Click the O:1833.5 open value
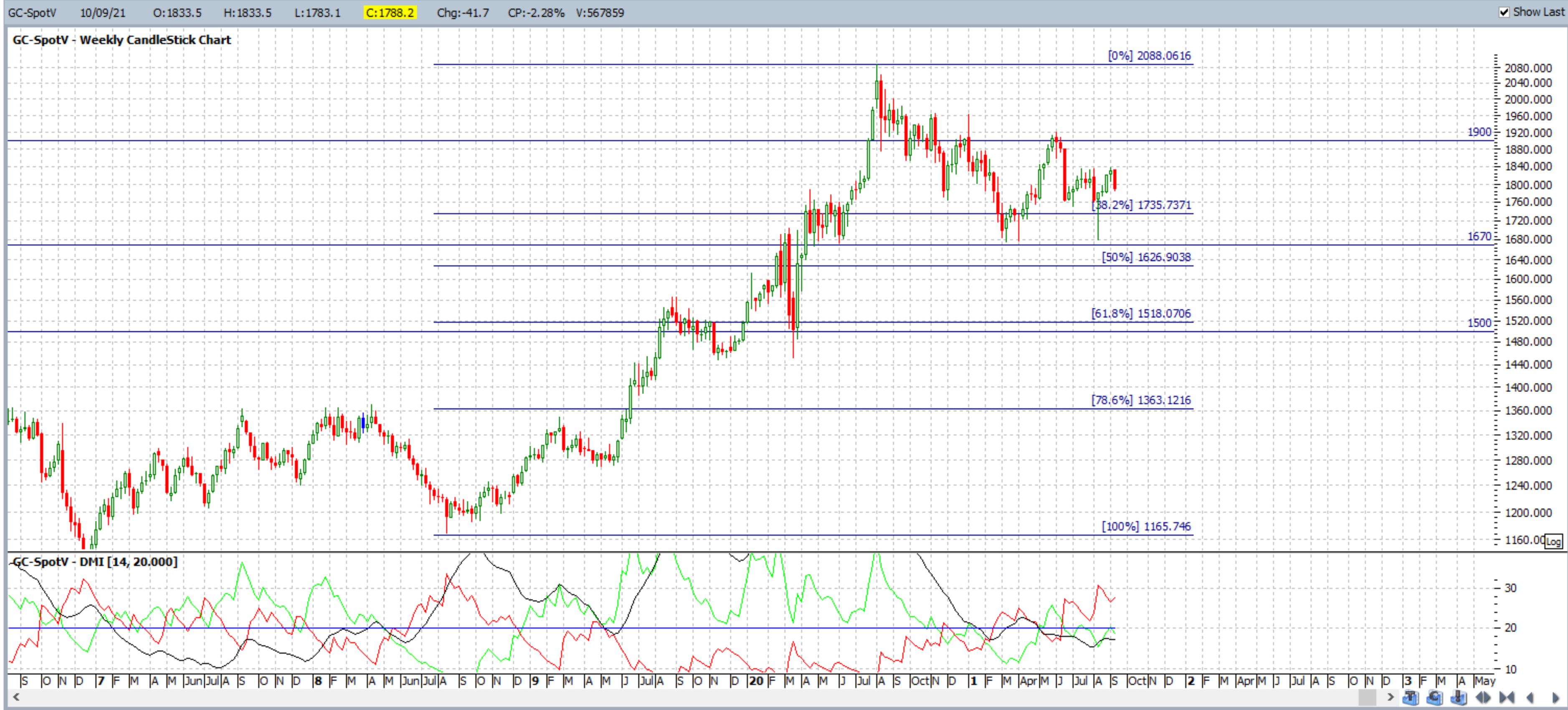Screen dimensions: 1568x710 177,12
